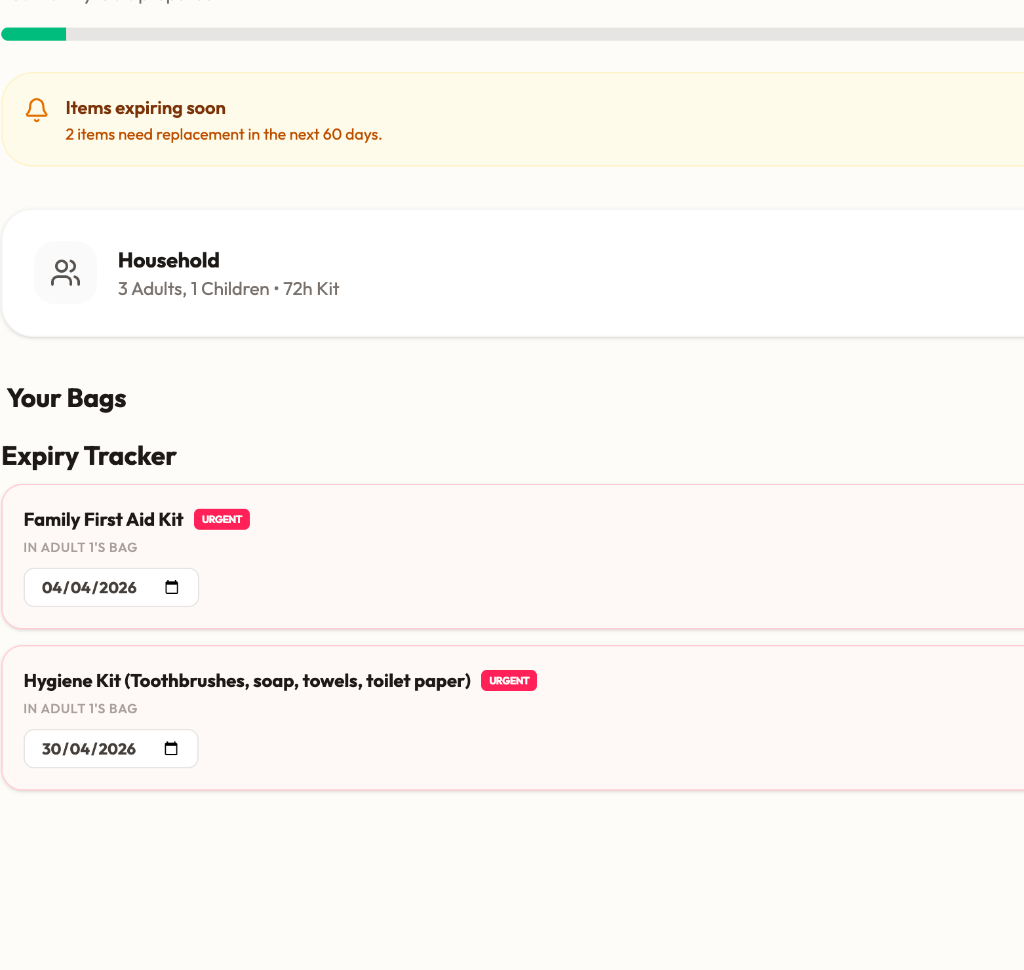1024x970 pixels.
Task: Click the green filled part of progress bar
Action: (34, 35)
